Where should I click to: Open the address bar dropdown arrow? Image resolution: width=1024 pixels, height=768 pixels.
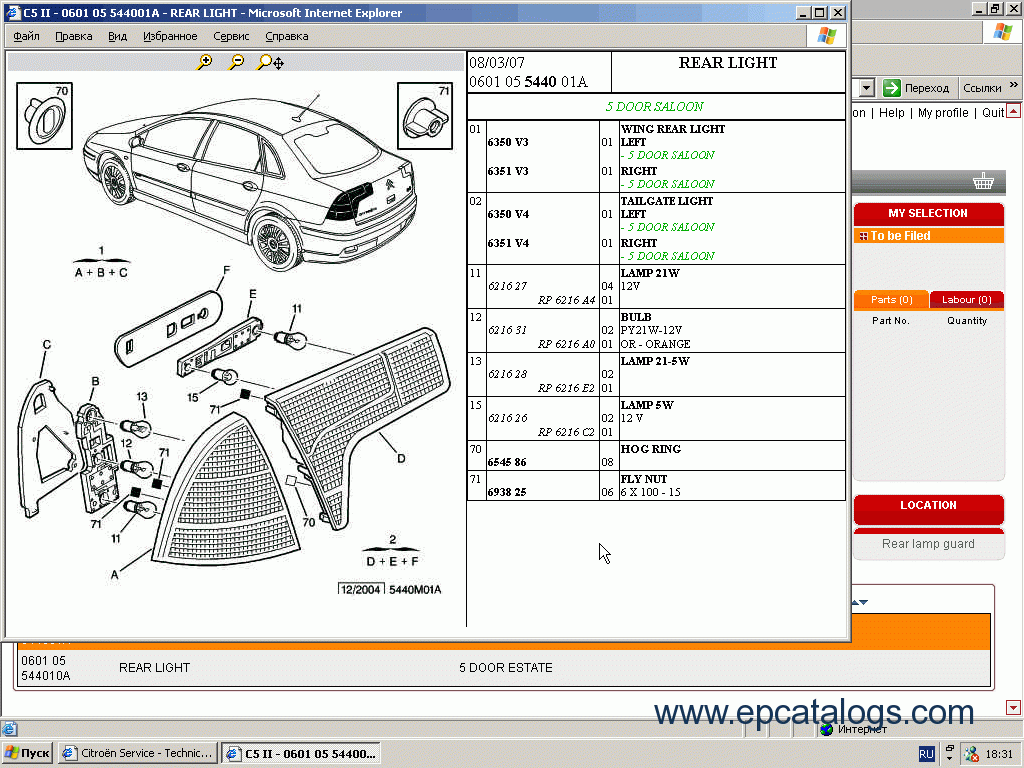coord(867,88)
